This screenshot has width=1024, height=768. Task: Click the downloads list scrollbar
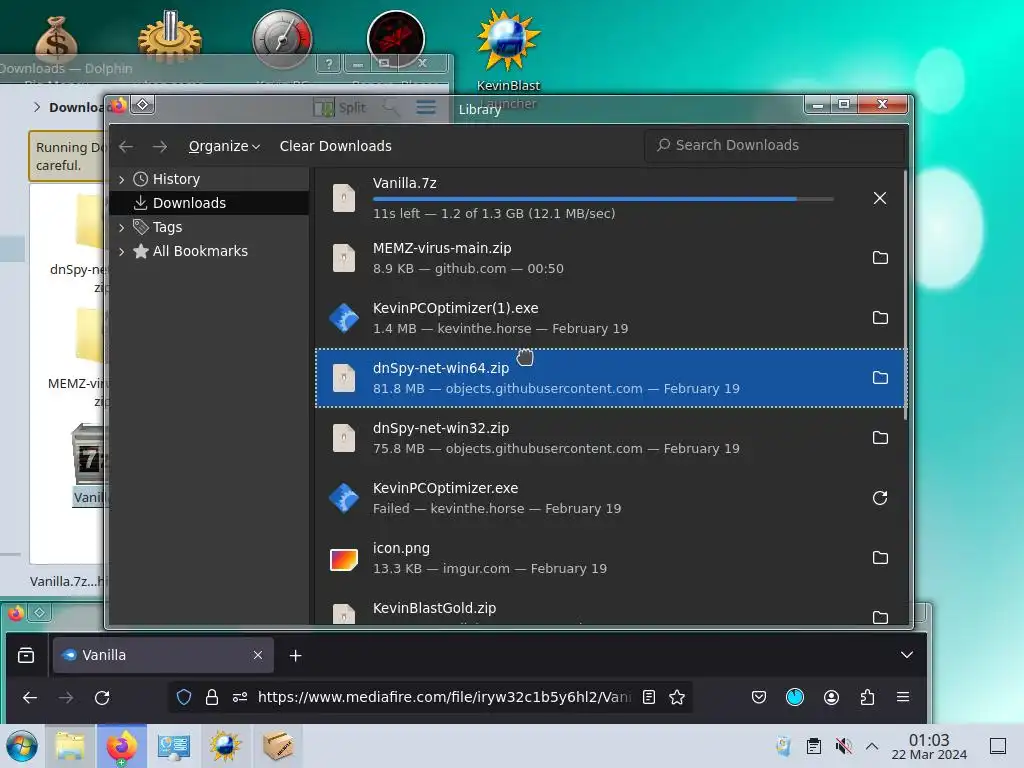coord(905,295)
